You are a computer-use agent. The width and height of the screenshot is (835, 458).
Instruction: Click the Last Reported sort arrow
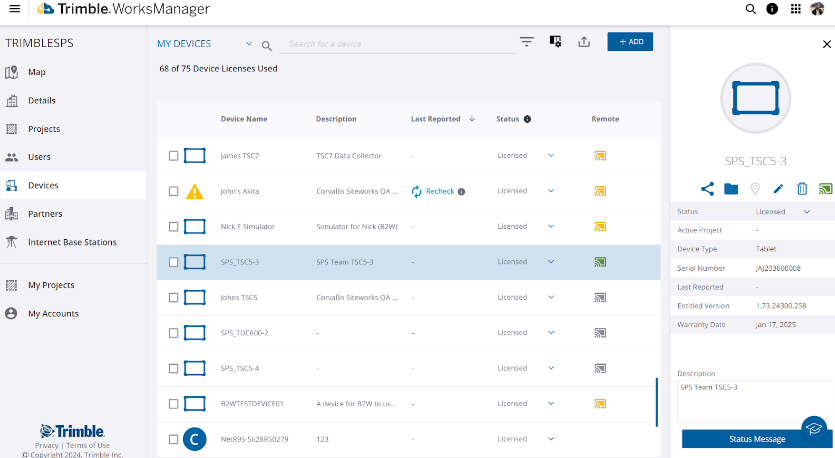[x=472, y=119]
